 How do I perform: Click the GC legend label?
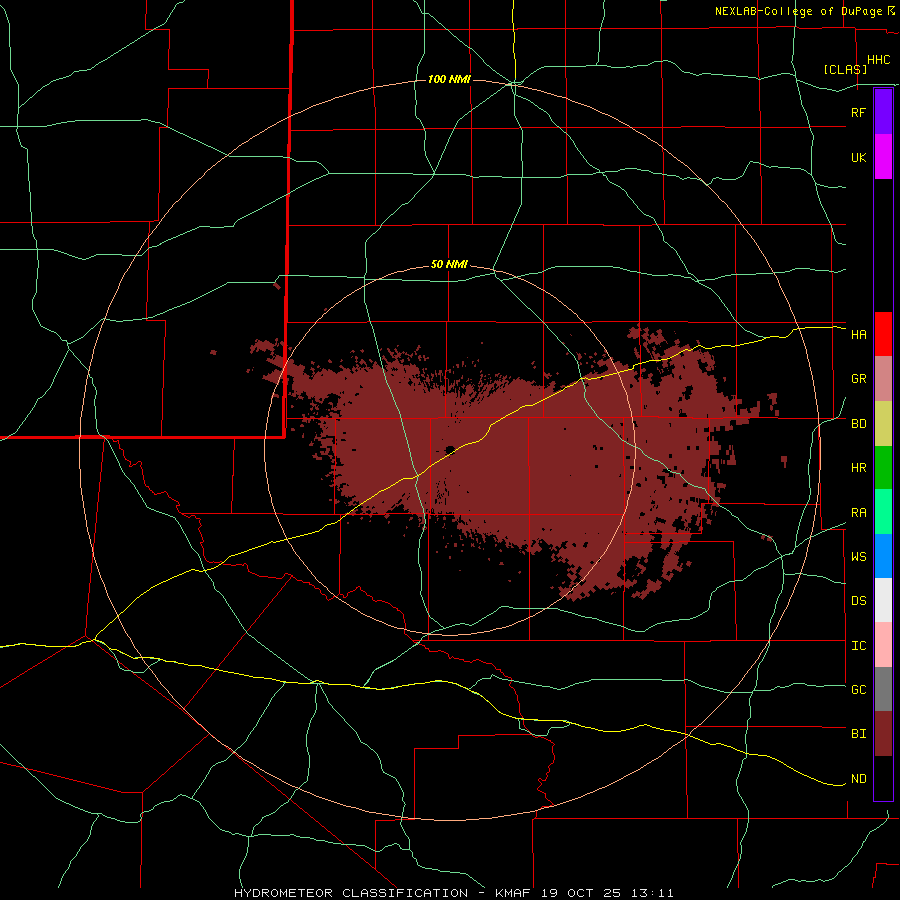(858, 690)
